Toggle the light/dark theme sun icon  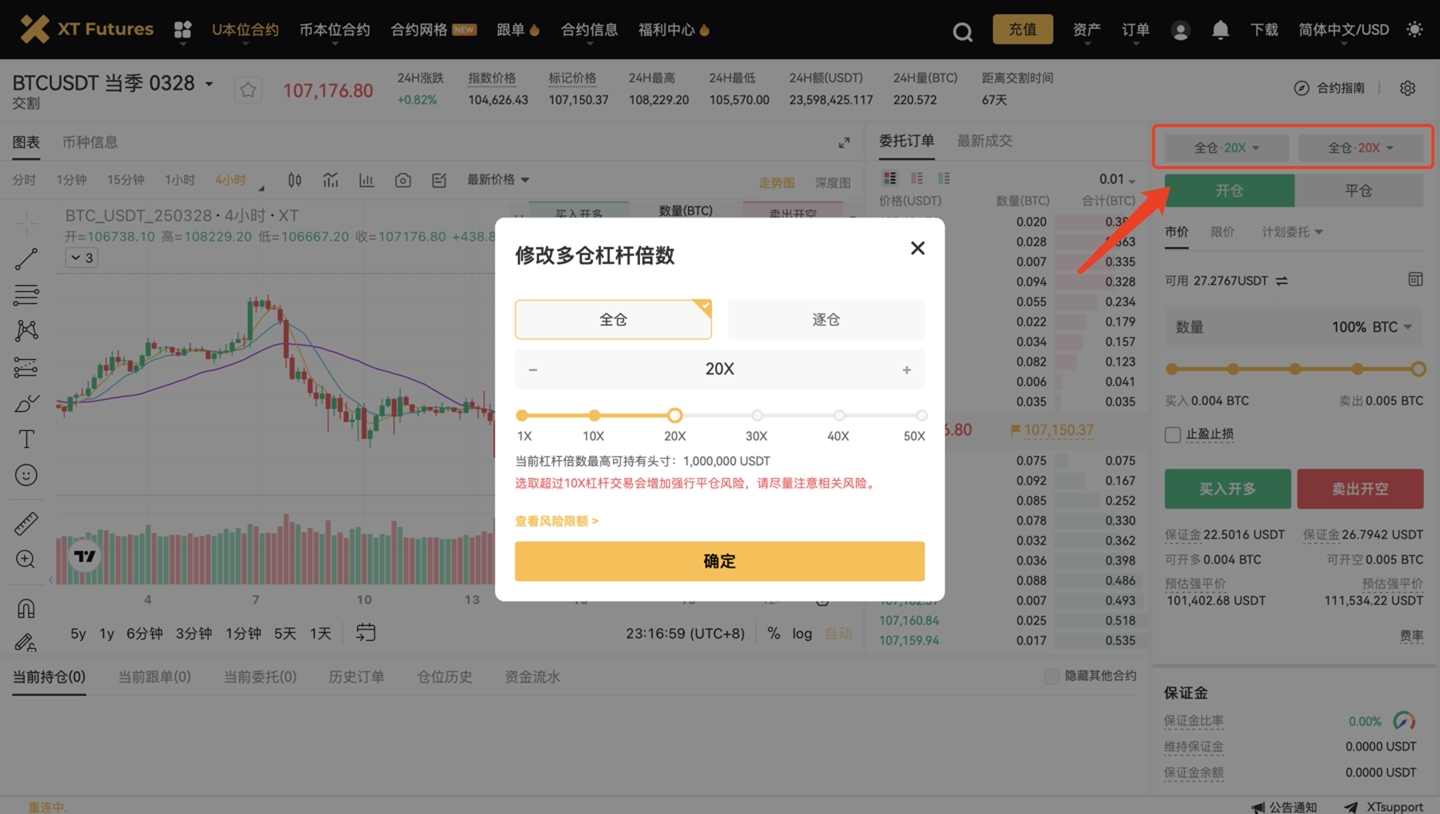(1414, 30)
